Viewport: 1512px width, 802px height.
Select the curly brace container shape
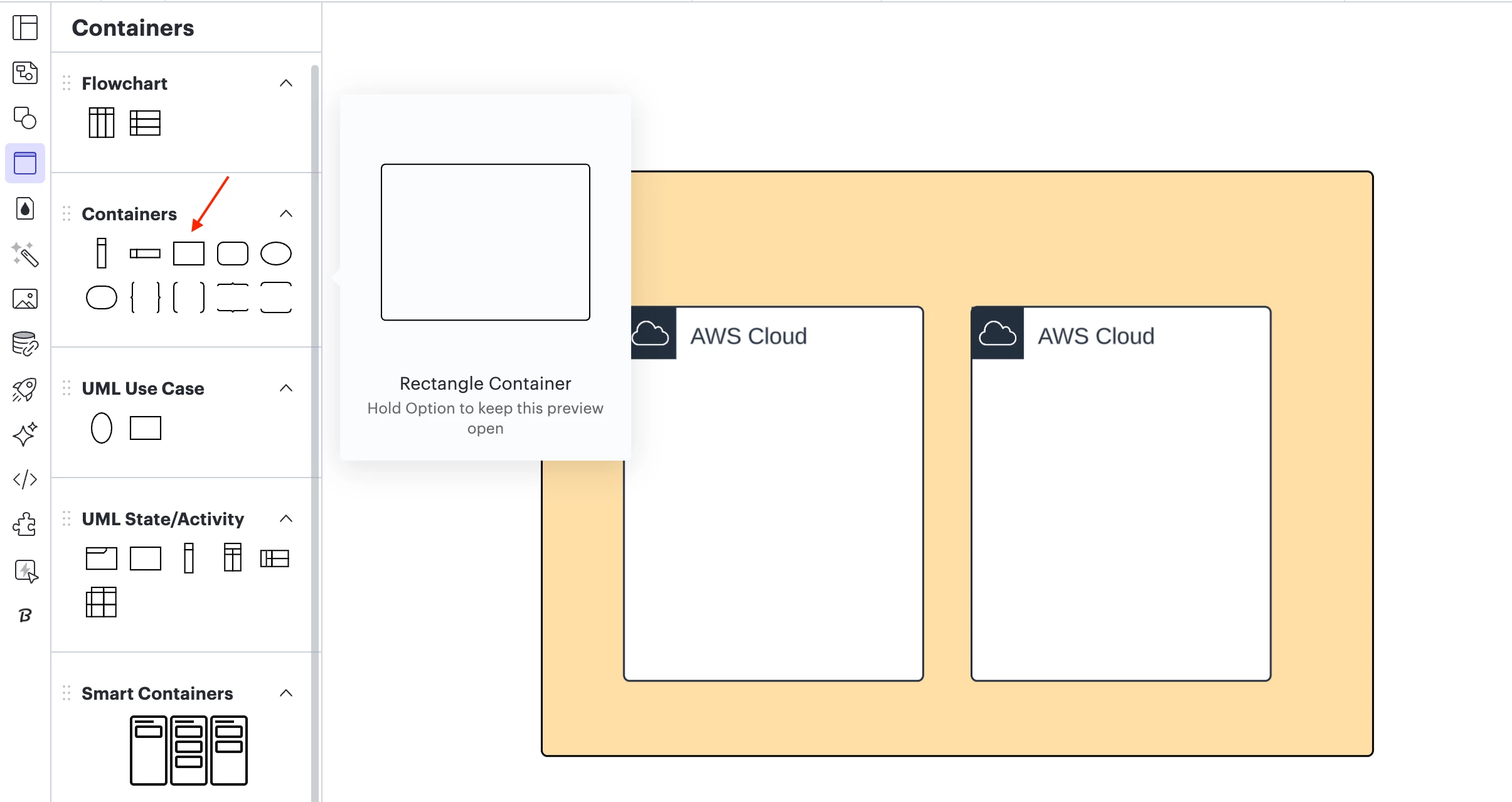pos(145,297)
